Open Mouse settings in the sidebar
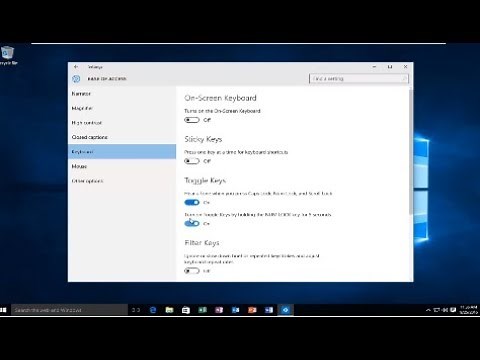 (122, 166)
